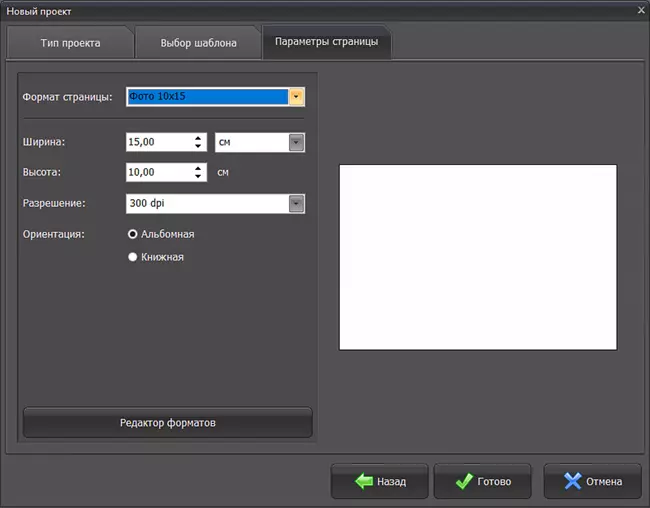Click the Назад button with green arrow
The height and width of the screenshot is (508, 650).
click(379, 481)
